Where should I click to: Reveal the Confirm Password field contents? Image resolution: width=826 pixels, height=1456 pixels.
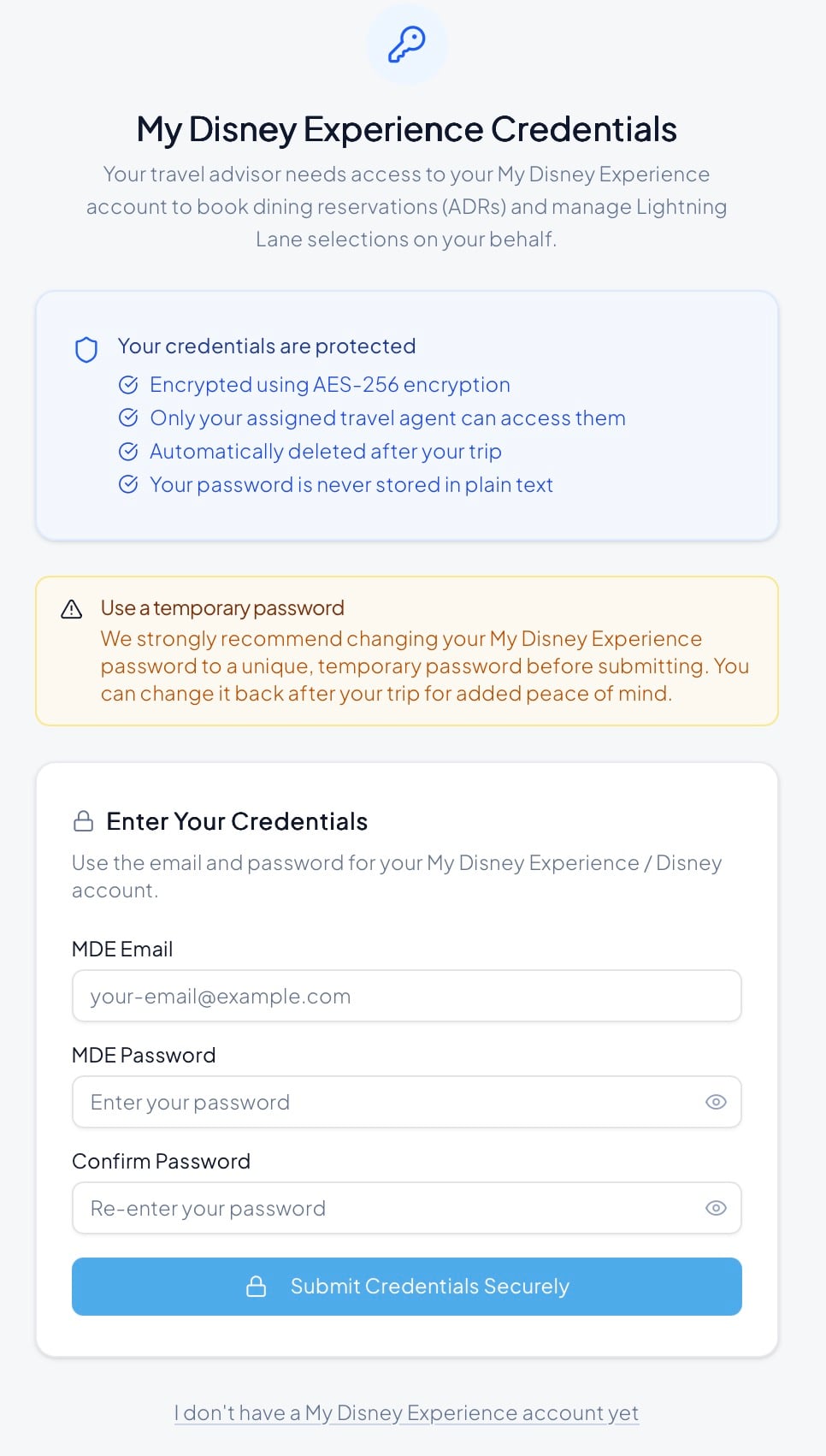click(716, 1208)
